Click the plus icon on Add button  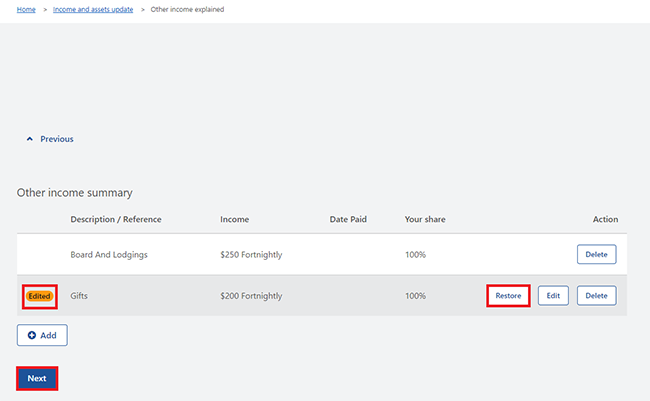tap(32, 335)
